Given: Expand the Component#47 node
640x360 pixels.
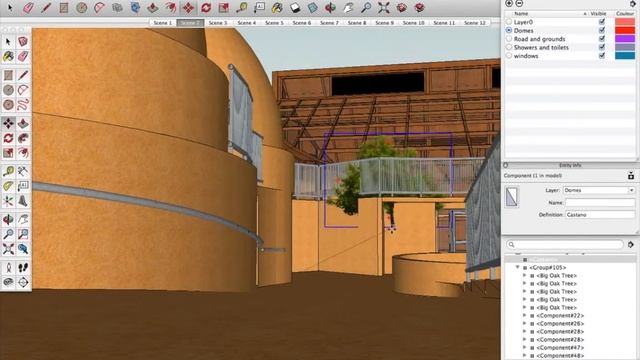Looking at the screenshot, I should [x=525, y=347].
